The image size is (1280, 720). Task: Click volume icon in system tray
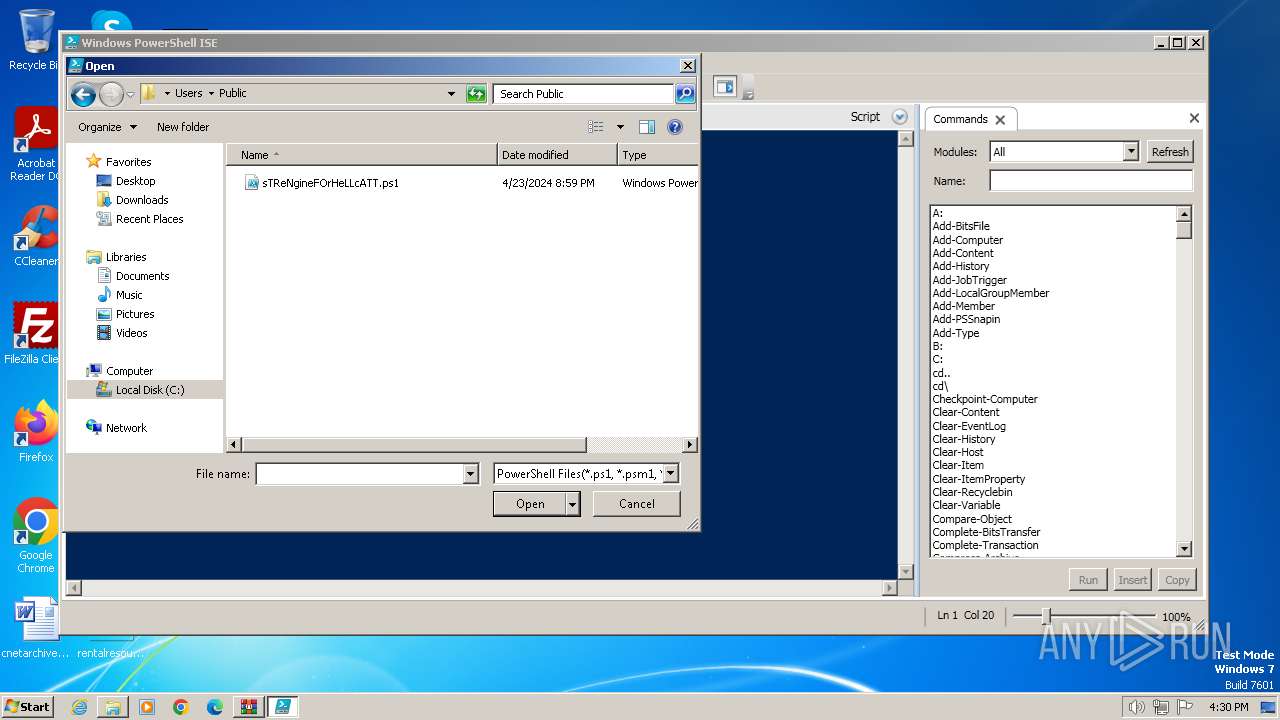pyautogui.click(x=1136, y=707)
